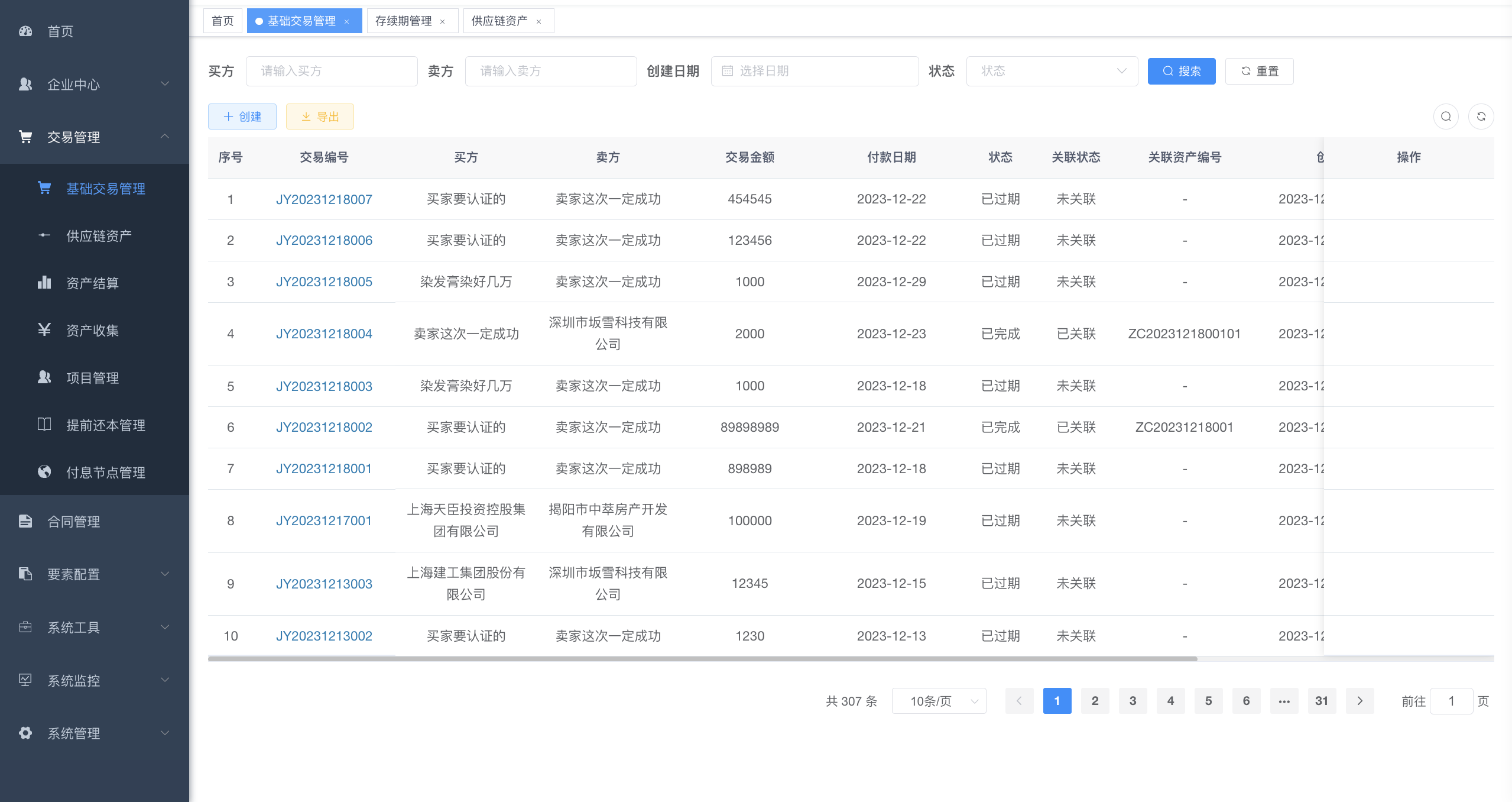Viewport: 1512px width, 802px height.
Task: Go to page 2
Action: tap(1095, 701)
